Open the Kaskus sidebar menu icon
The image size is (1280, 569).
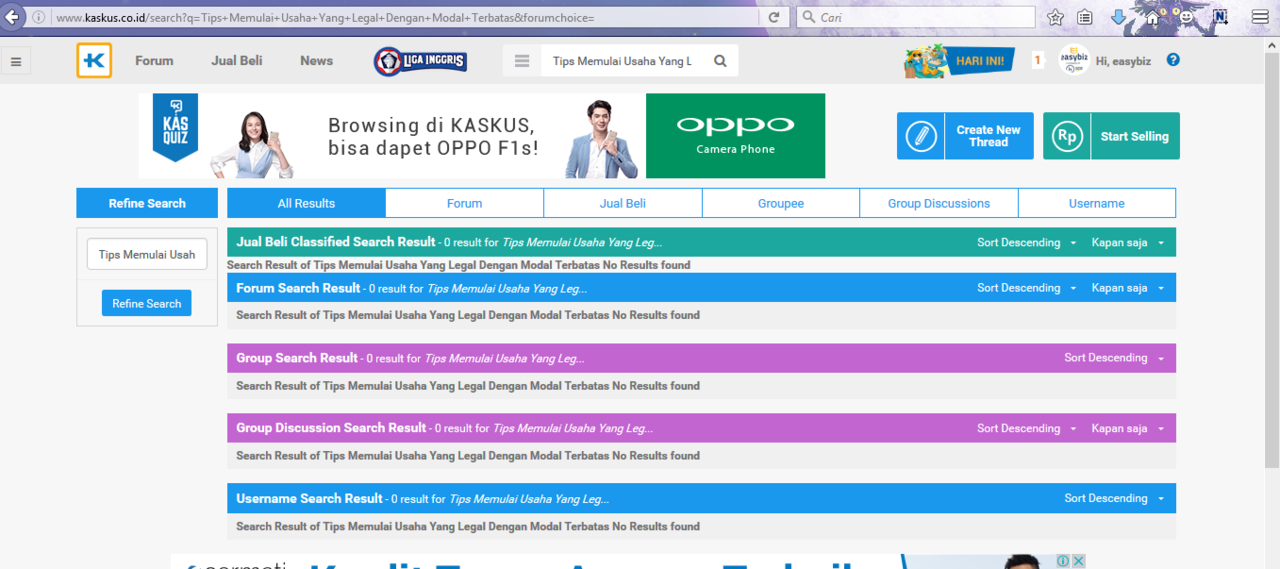[16, 61]
